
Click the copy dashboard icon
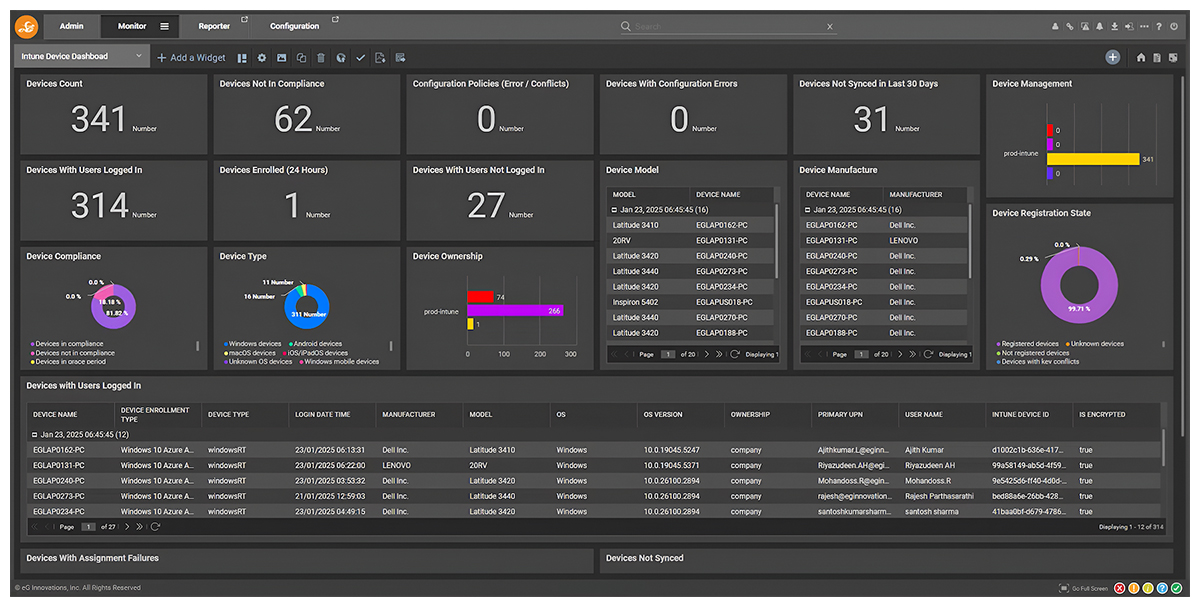tap(301, 58)
